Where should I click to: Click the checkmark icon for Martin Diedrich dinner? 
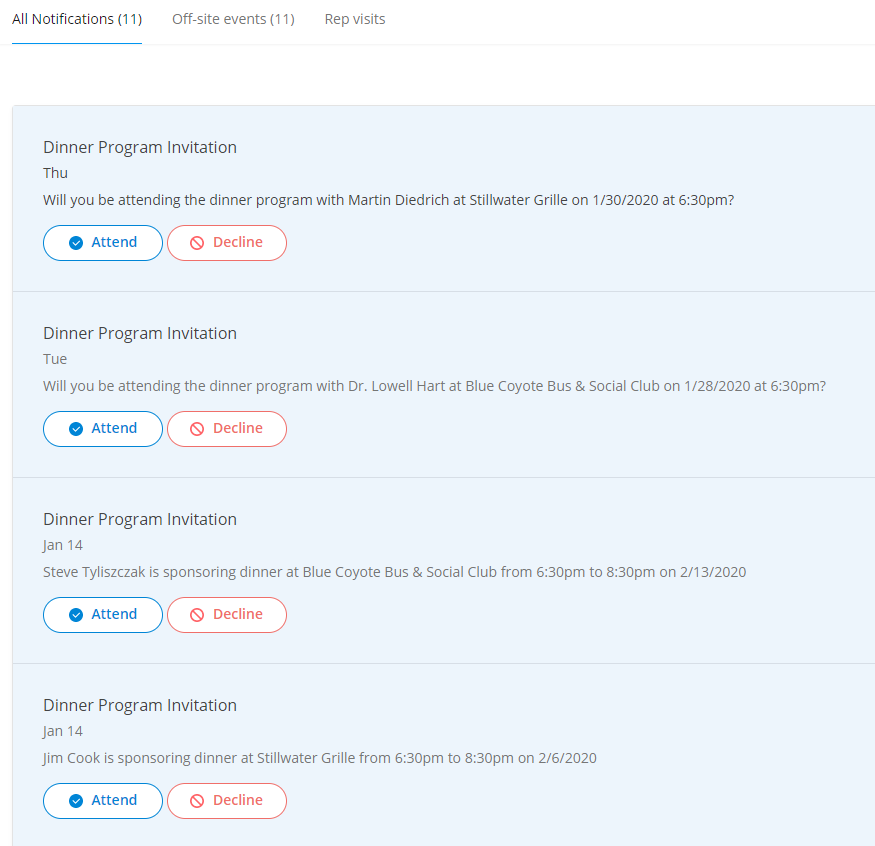[76, 243]
